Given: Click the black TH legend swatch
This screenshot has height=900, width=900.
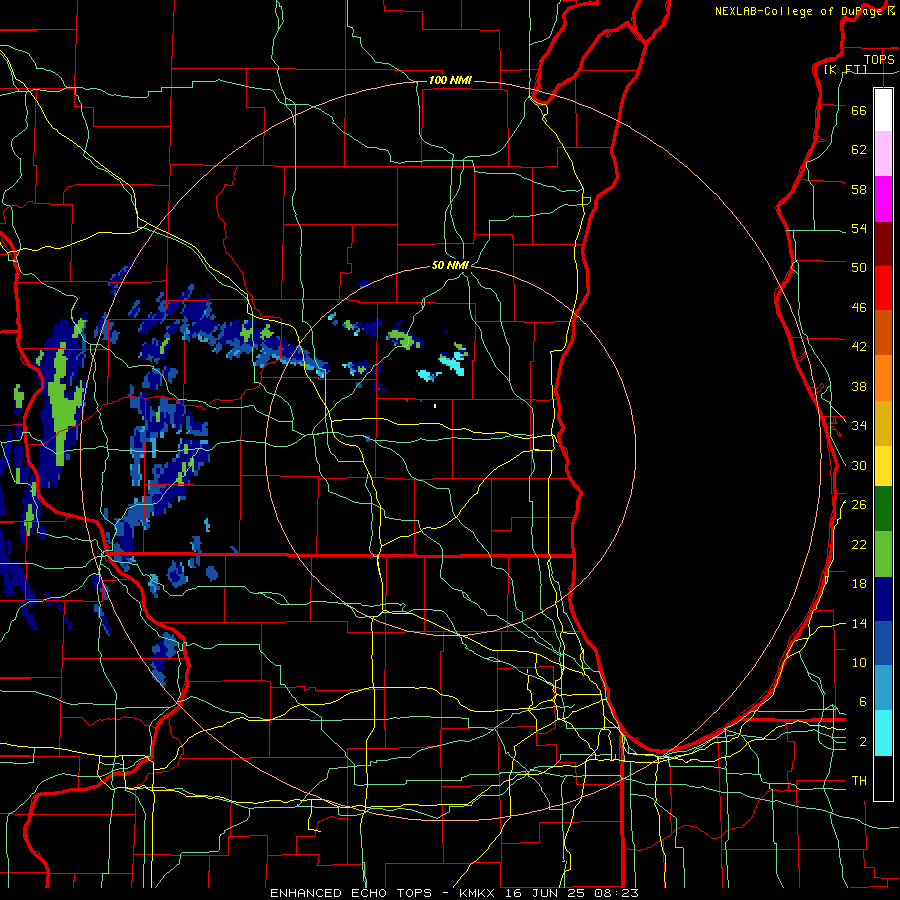Looking at the screenshot, I should click(x=883, y=778).
